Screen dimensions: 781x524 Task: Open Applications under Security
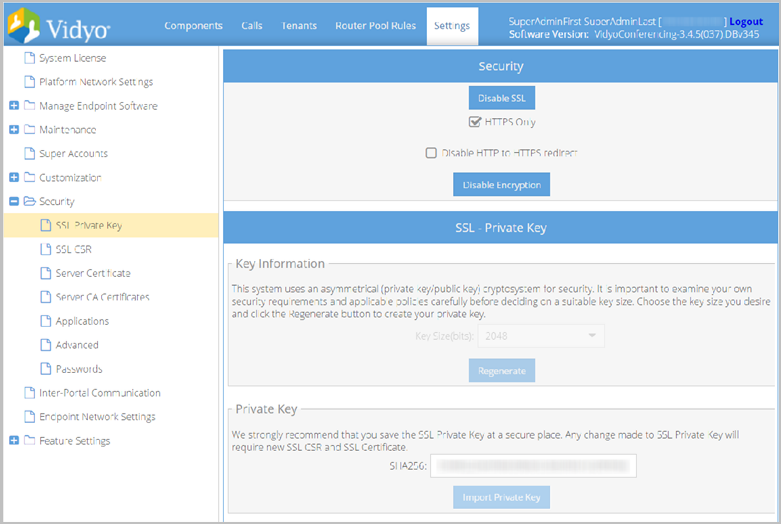pyautogui.click(x=82, y=321)
